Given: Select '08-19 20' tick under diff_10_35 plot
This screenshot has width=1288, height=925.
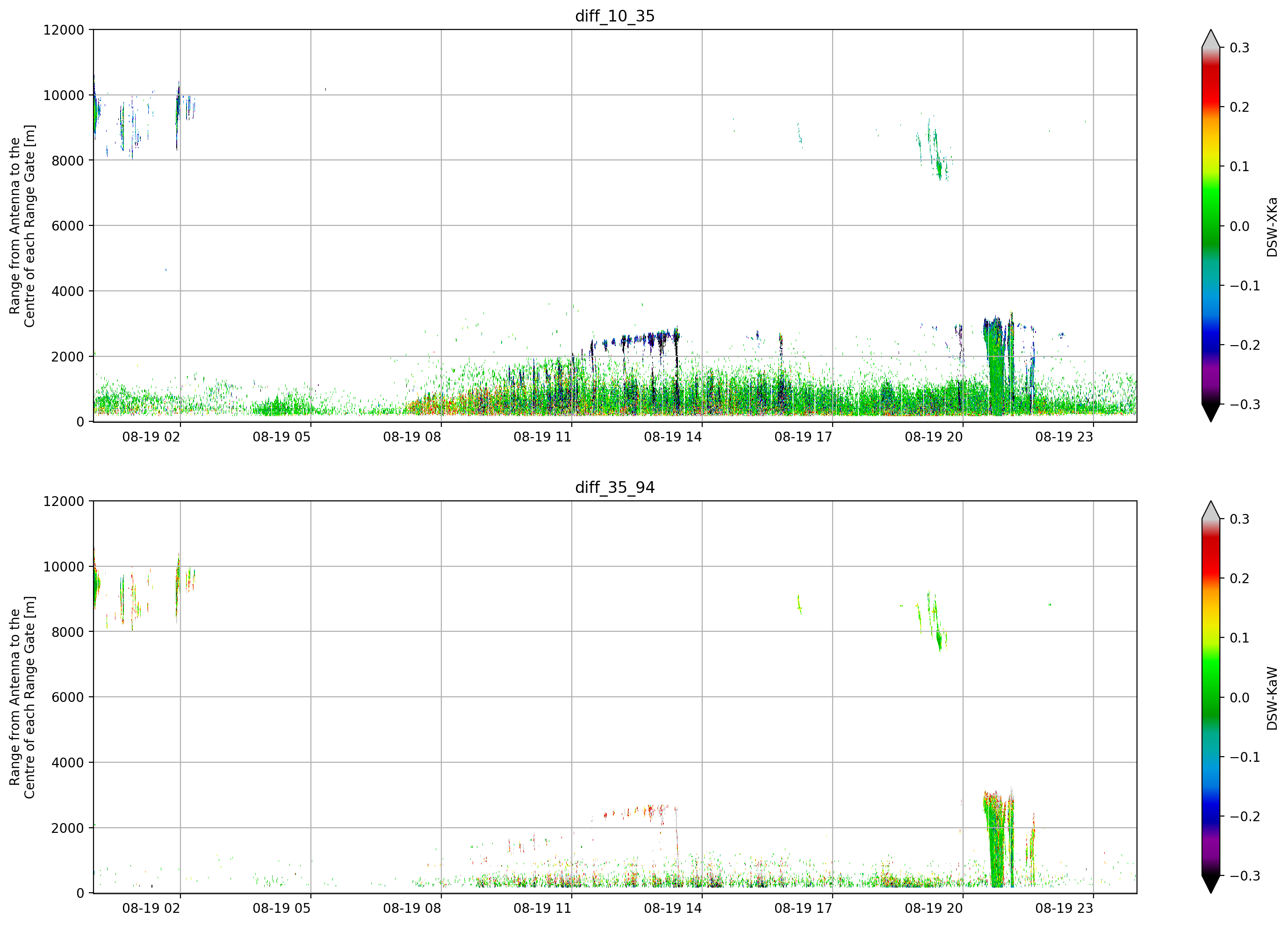Looking at the screenshot, I should (x=934, y=437).
